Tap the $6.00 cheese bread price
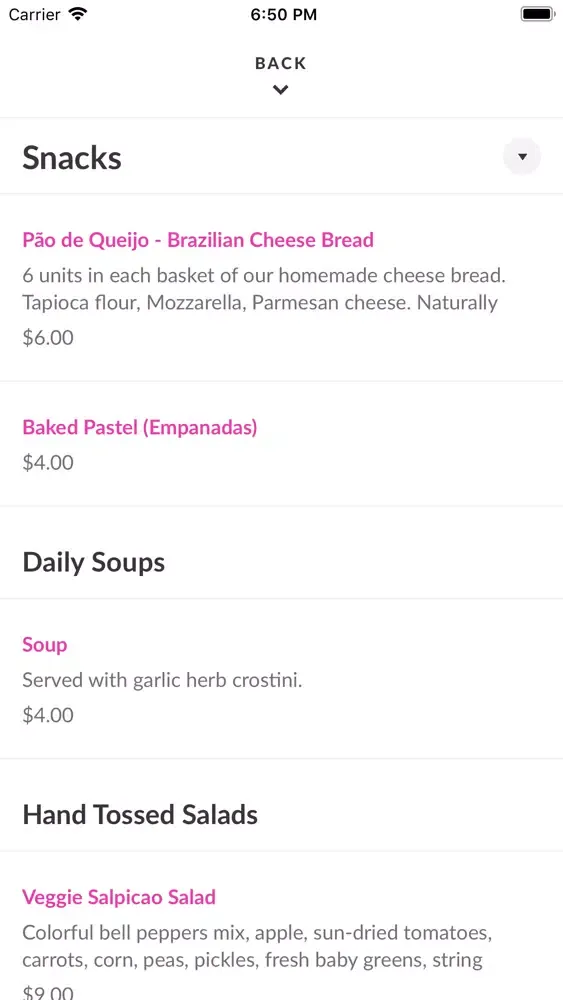This screenshot has height=1000, width=563. pyautogui.click(x=48, y=337)
